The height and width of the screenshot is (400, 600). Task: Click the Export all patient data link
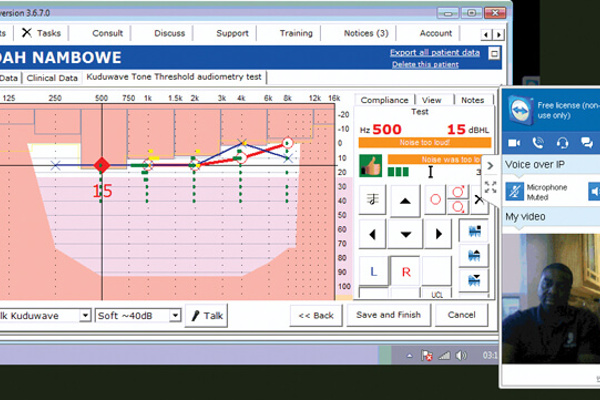click(x=434, y=51)
